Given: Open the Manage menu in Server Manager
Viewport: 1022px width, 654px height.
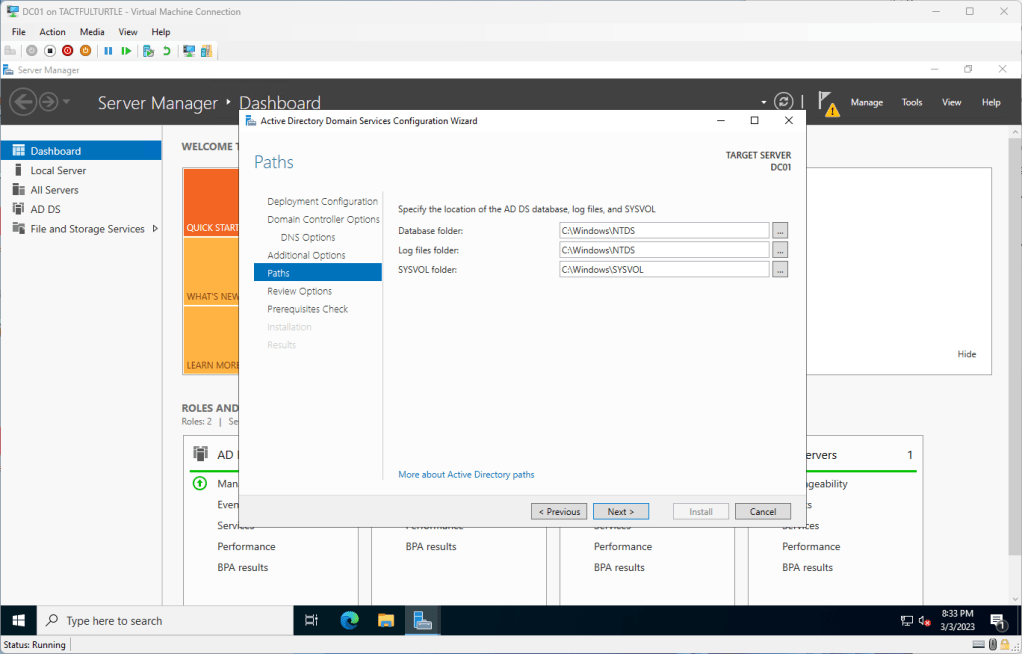Looking at the screenshot, I should click(866, 102).
